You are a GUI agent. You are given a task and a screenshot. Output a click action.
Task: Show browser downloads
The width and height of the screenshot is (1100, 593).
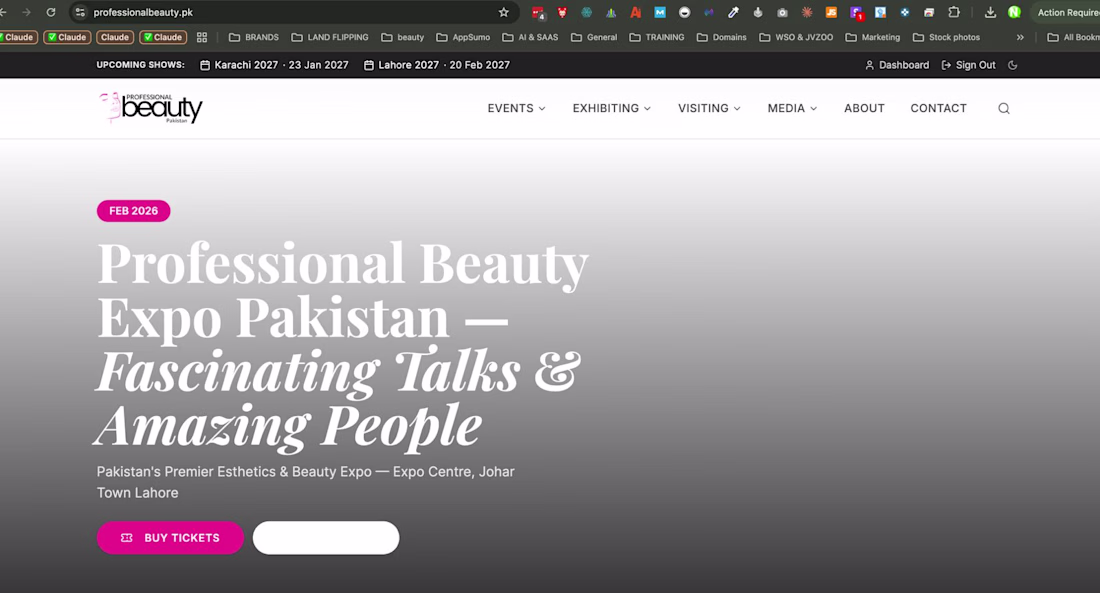[x=990, y=12]
